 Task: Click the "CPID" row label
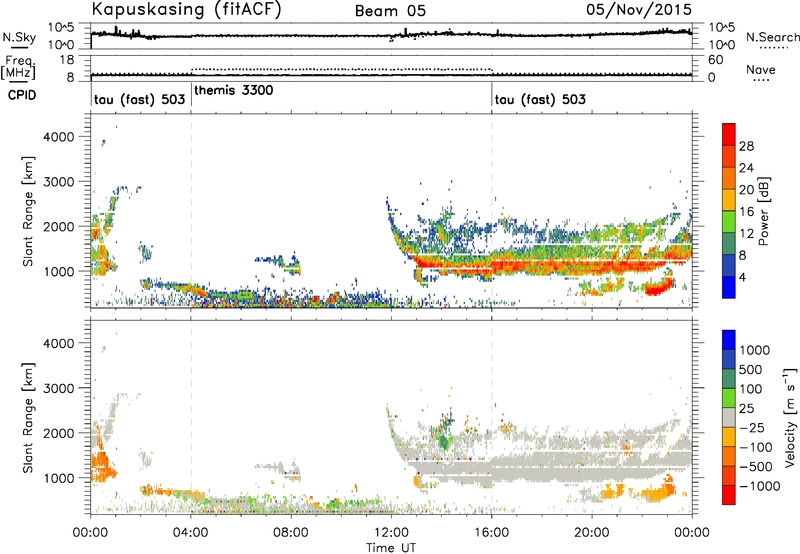22,95
